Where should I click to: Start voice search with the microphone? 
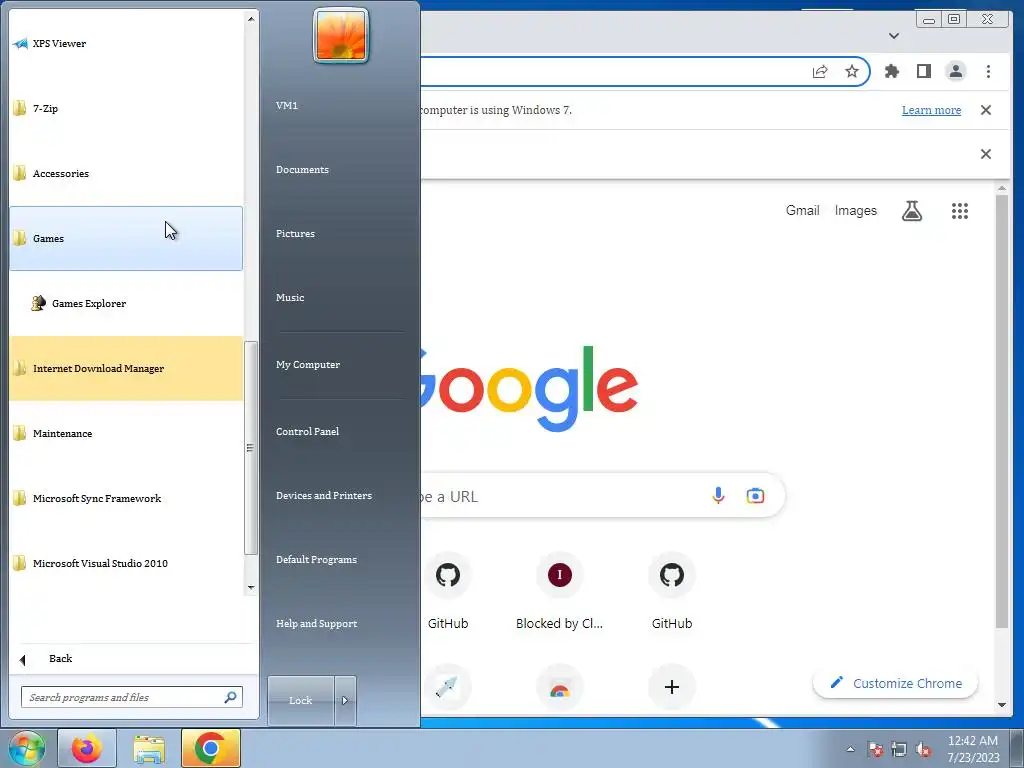pos(718,496)
